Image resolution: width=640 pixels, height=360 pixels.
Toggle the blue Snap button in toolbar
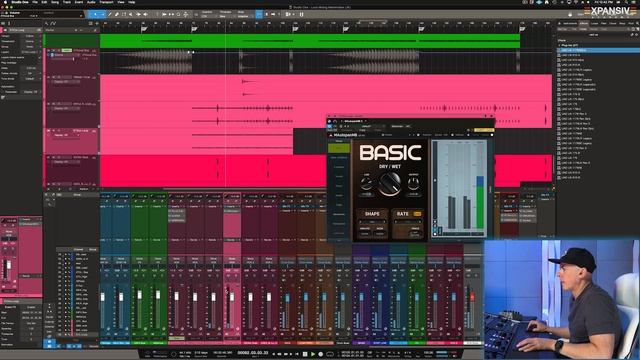click(259, 14)
